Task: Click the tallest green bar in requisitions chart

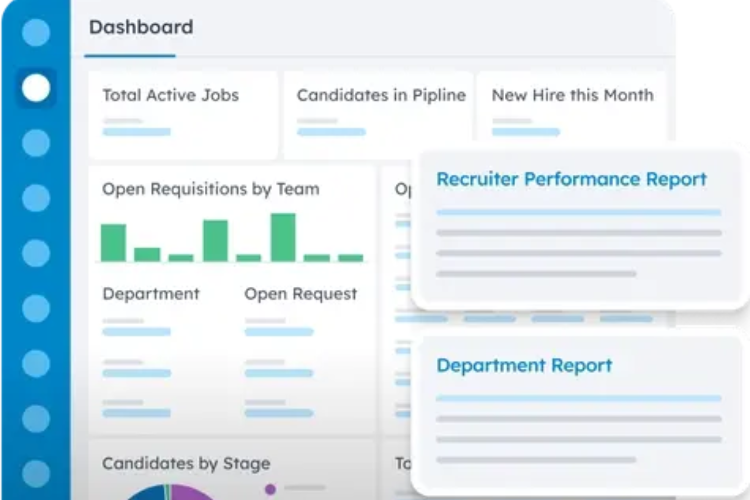Action: (283, 237)
